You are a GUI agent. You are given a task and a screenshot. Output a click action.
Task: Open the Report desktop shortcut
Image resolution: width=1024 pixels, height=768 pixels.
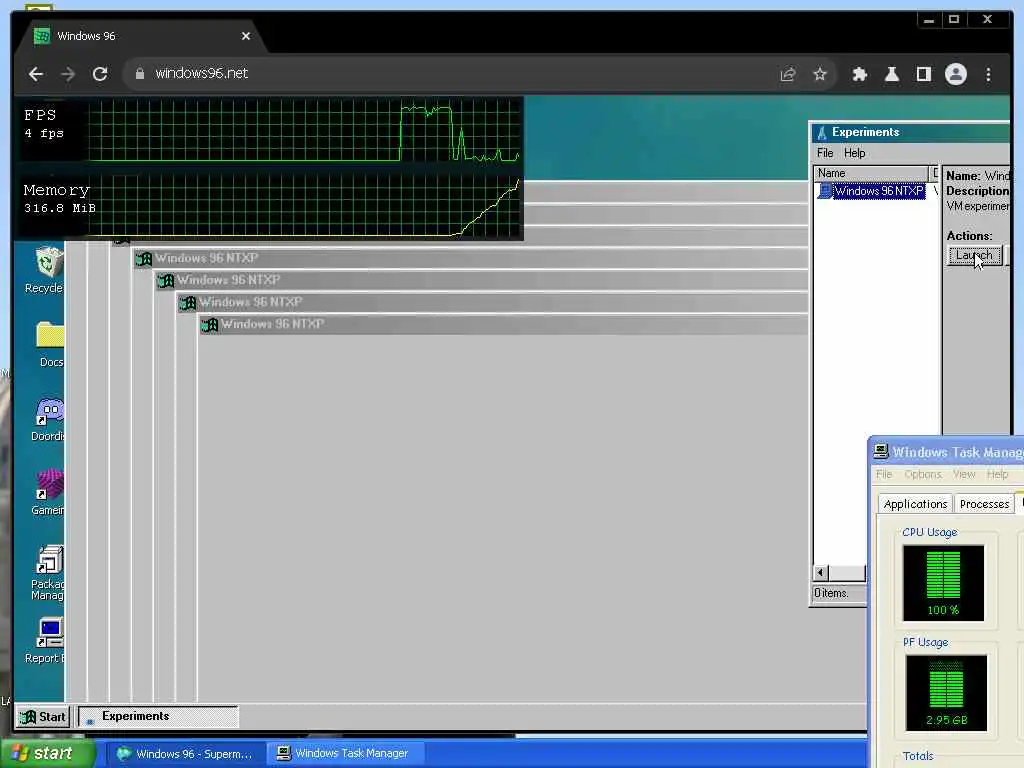point(46,641)
